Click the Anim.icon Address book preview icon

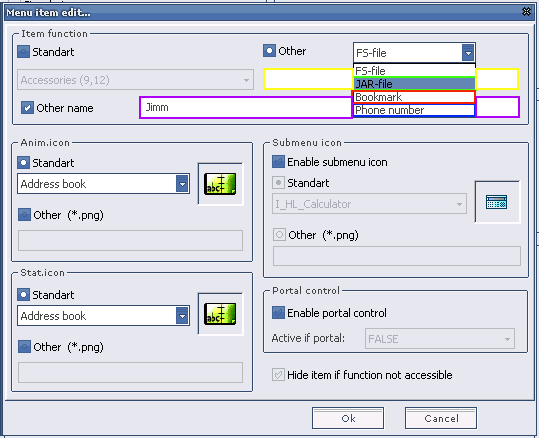220,184
